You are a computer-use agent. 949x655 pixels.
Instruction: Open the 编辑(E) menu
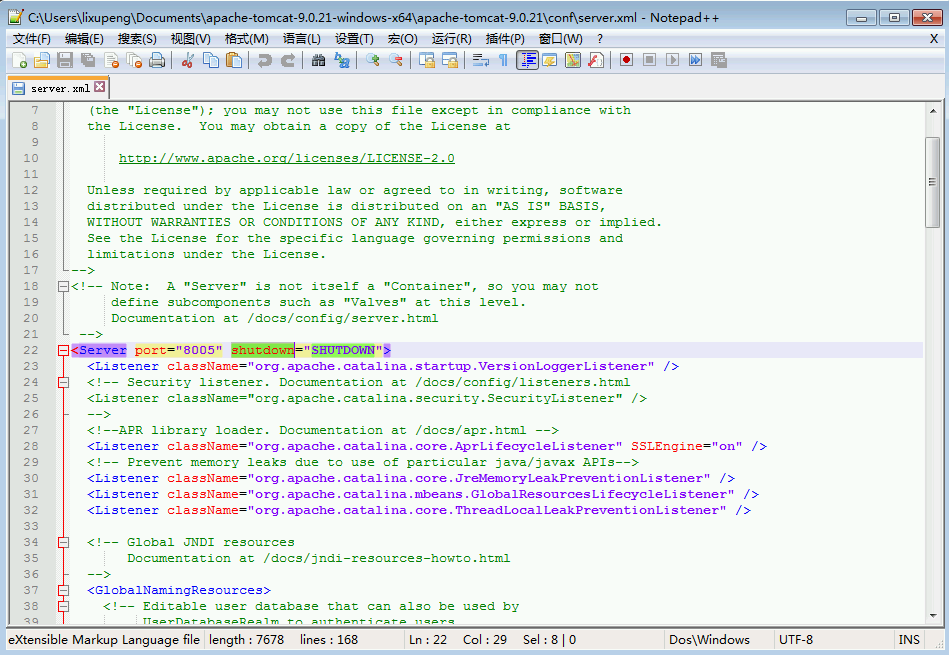[84, 39]
